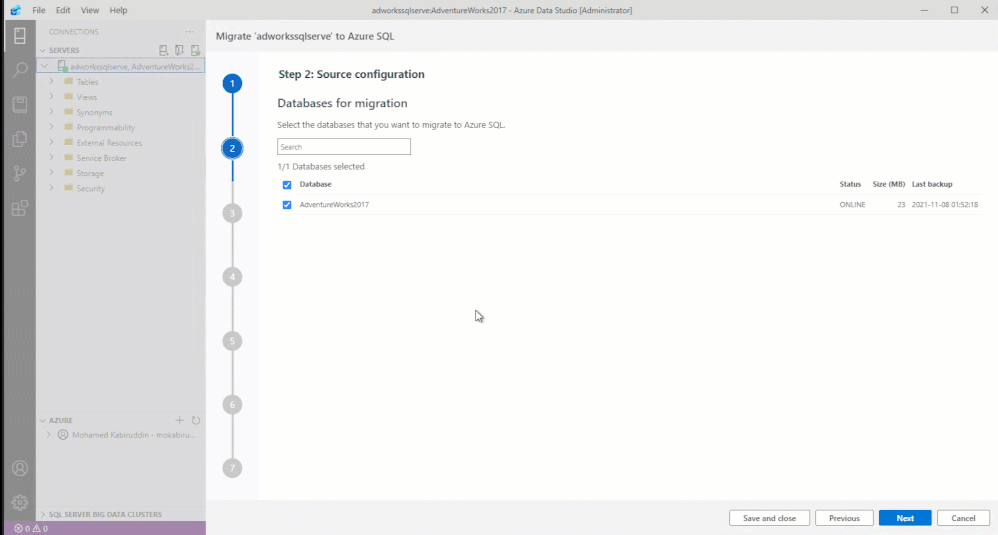Expand the Programmability tree node

[x=52, y=127]
